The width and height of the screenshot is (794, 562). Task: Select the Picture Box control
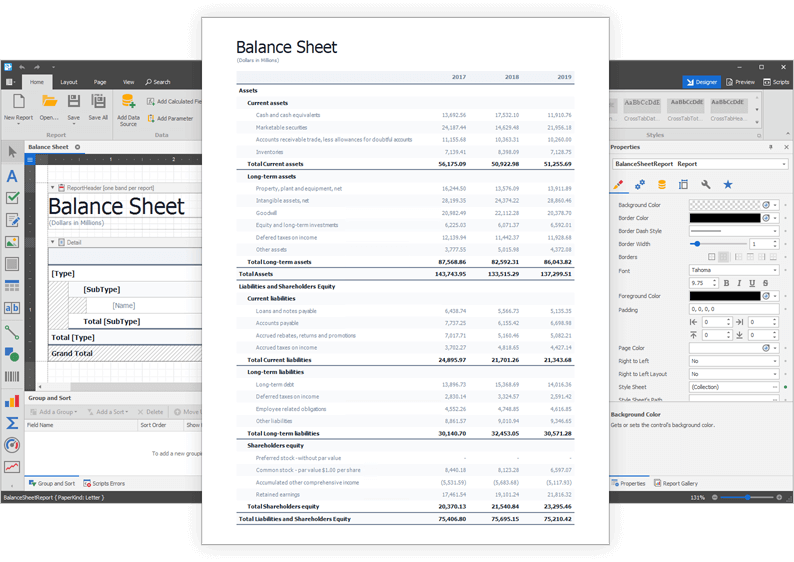pos(12,242)
